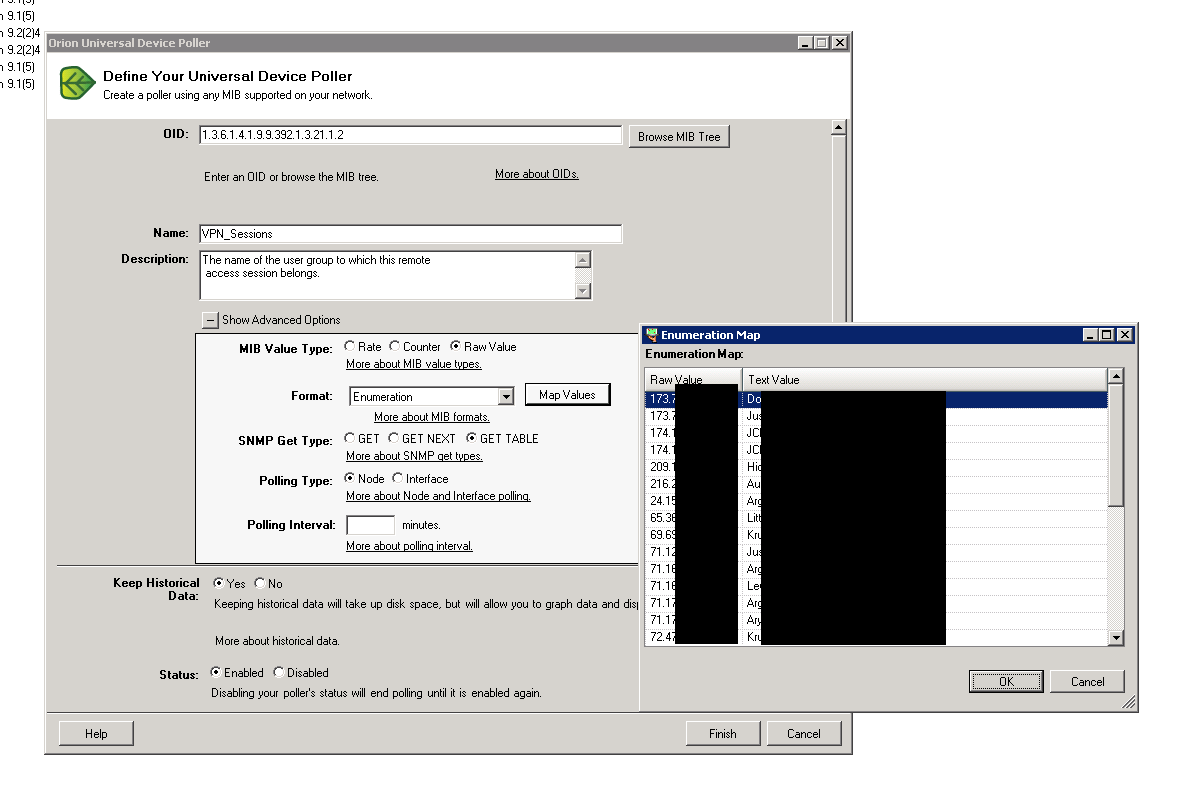
Task: Open More about Node and Interface polling
Action: [x=438, y=497]
